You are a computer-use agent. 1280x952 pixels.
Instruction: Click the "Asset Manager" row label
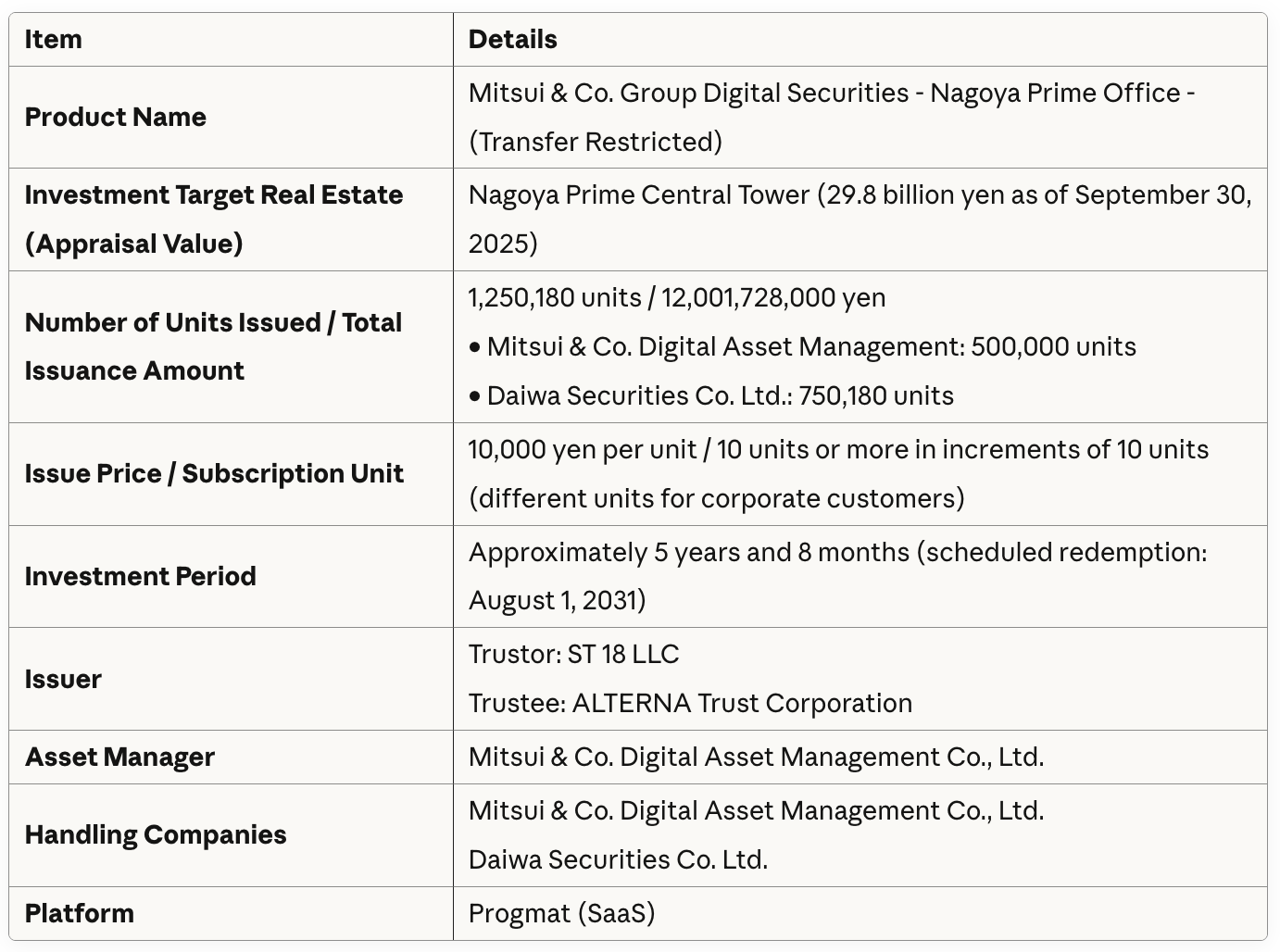coord(120,758)
